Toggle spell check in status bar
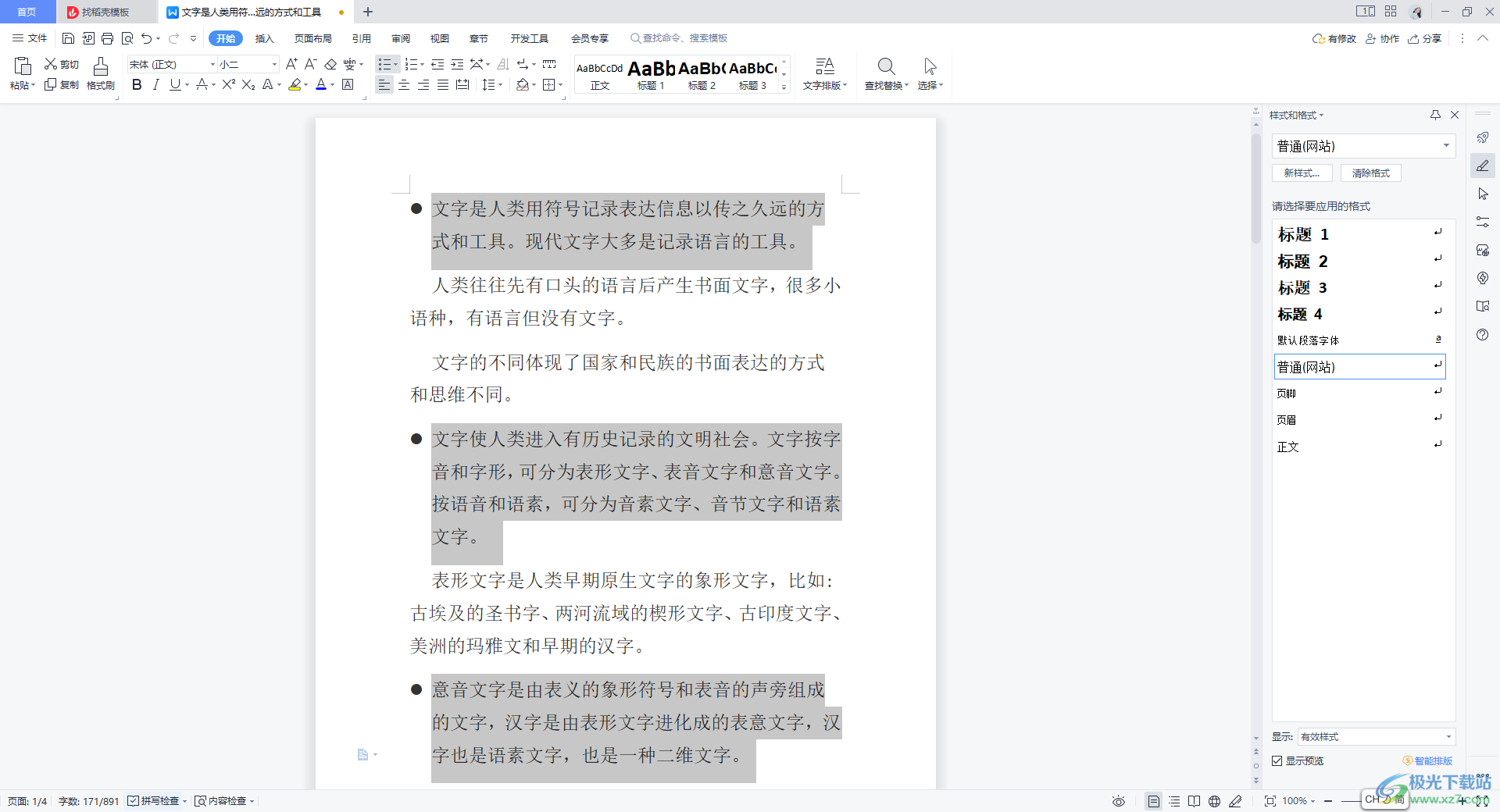 153,801
